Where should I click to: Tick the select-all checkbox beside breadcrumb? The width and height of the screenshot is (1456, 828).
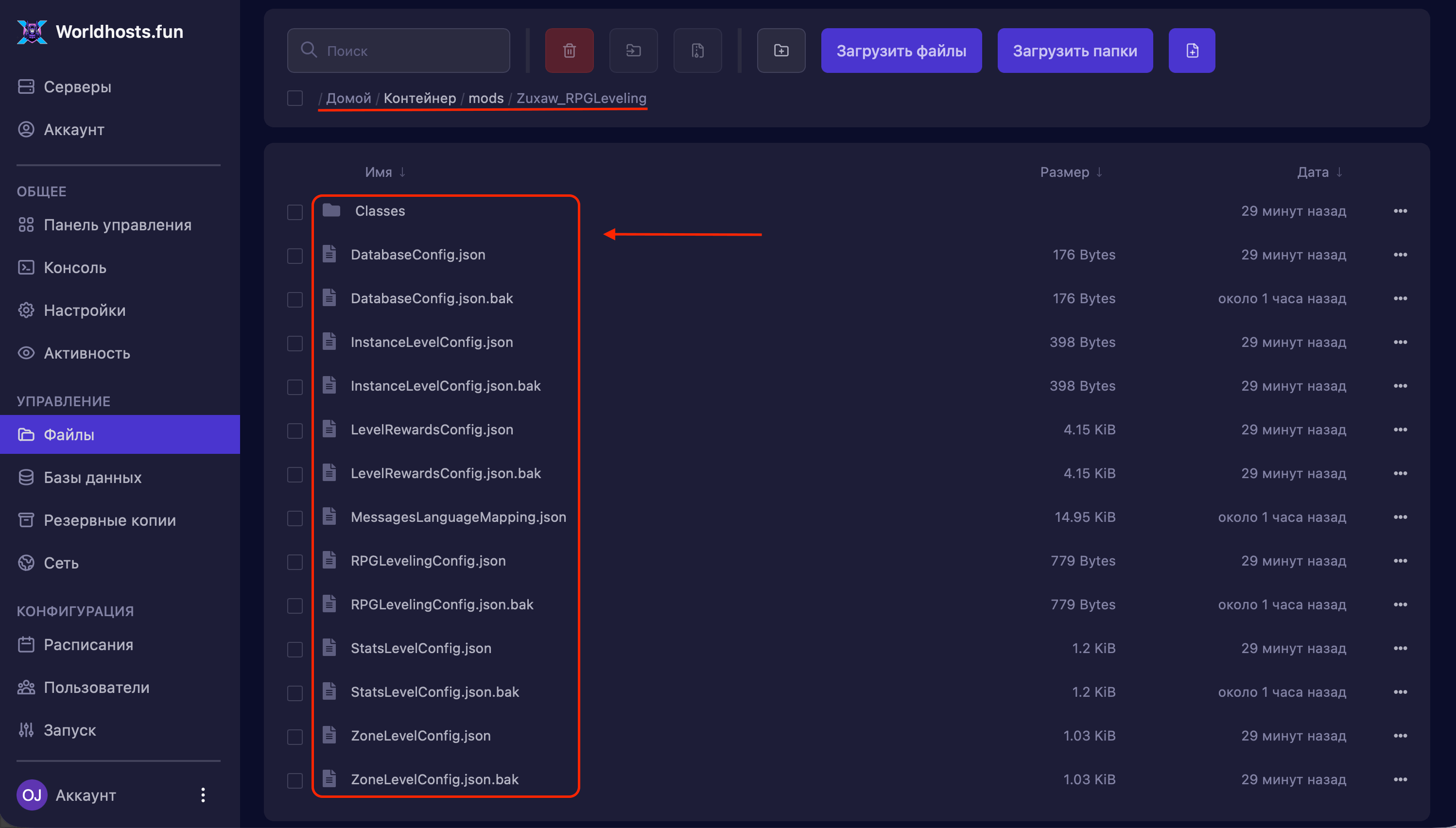295,98
